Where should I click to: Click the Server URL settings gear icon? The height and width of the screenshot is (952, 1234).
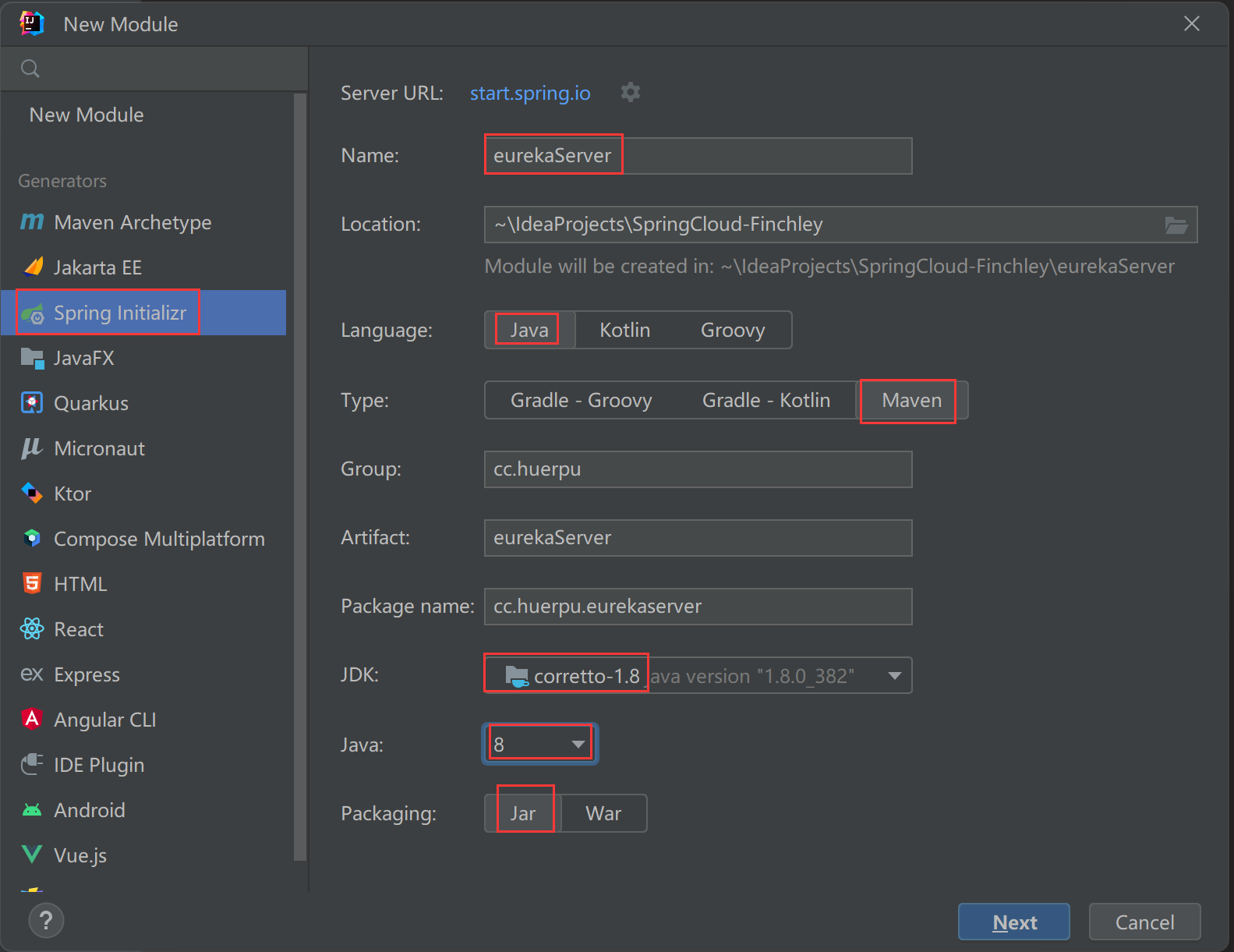click(x=630, y=93)
